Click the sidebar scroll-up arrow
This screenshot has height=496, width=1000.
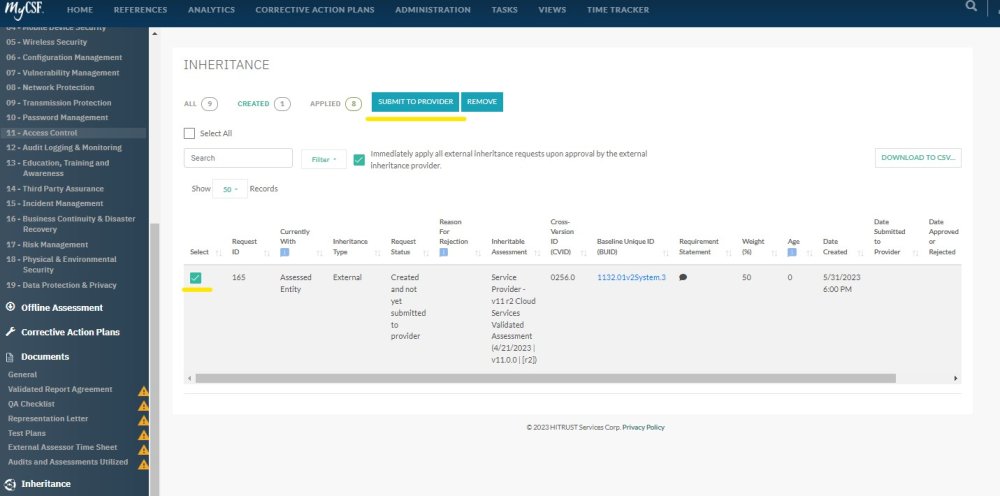pos(154,33)
